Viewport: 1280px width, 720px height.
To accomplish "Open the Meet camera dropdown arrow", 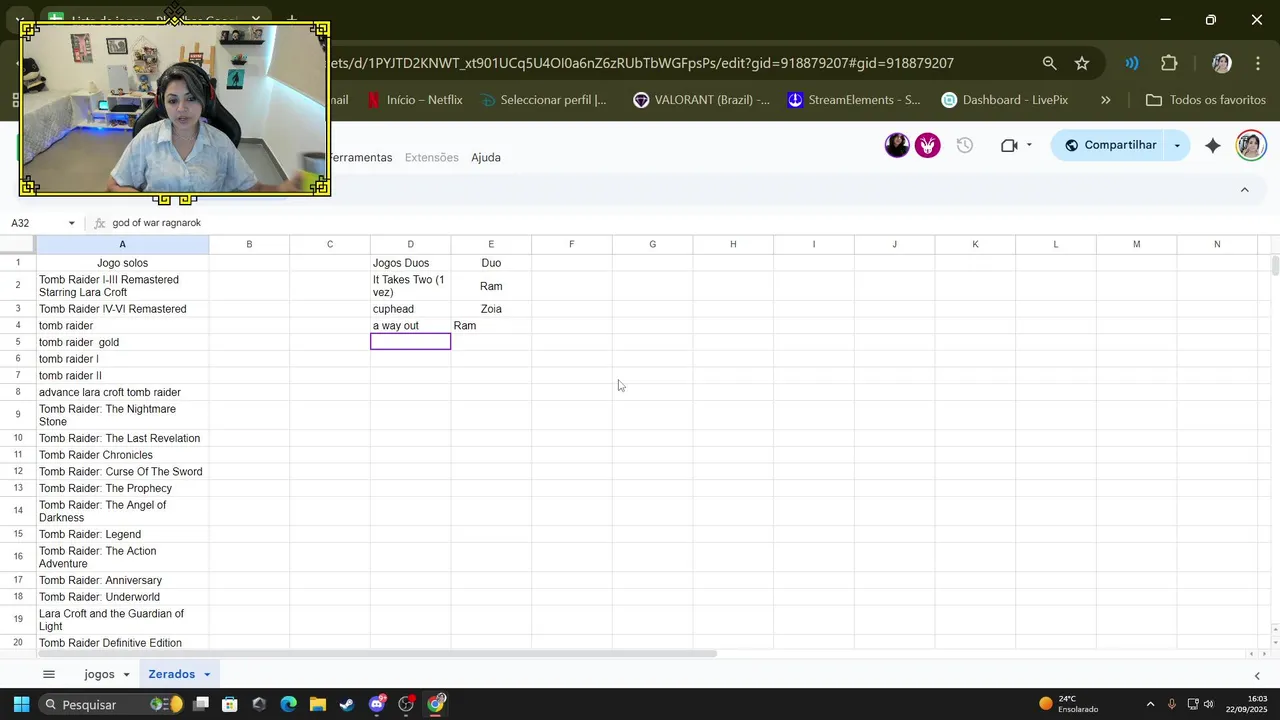I will (x=1029, y=146).
